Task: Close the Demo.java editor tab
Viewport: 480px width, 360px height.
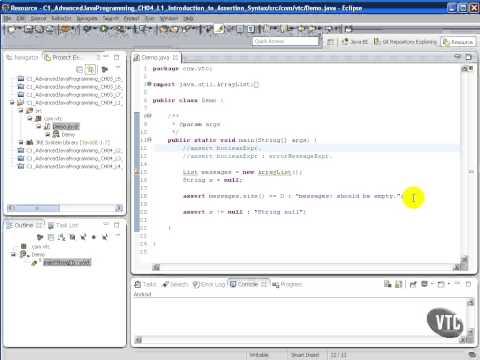Action: click(x=175, y=58)
